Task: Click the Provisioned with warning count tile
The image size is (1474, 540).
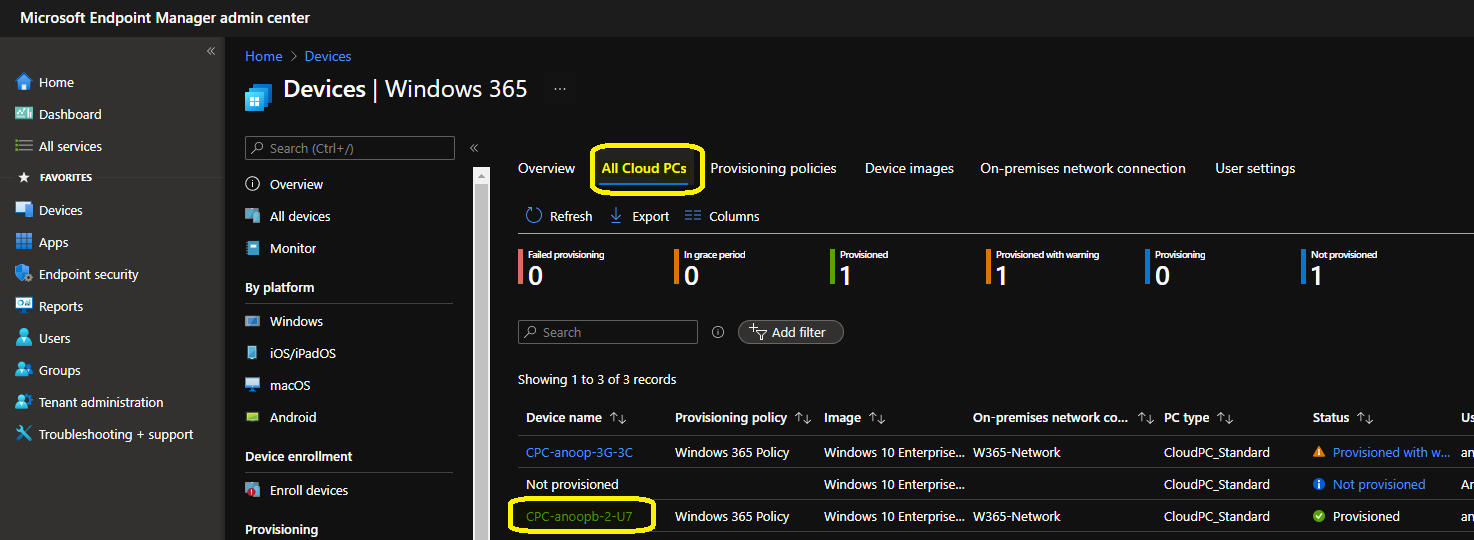Action: [1044, 268]
